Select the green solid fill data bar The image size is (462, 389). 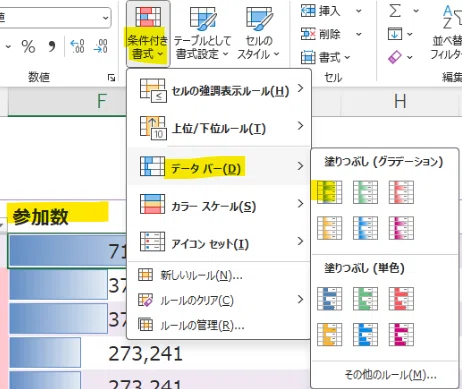point(365,299)
